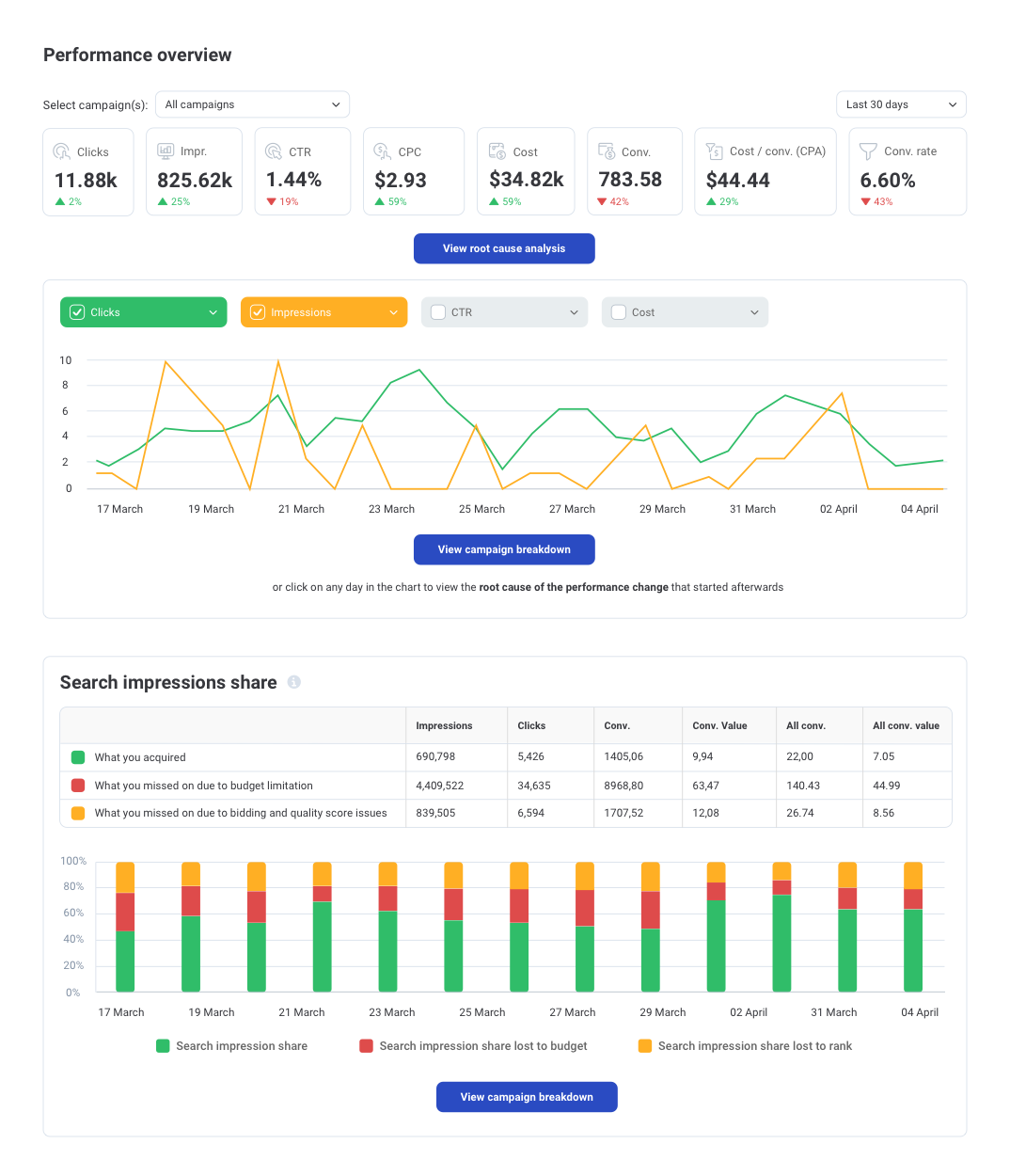Click View campaign breakdown below the line chart
This screenshot has width=1010, height=1176.
pos(504,549)
